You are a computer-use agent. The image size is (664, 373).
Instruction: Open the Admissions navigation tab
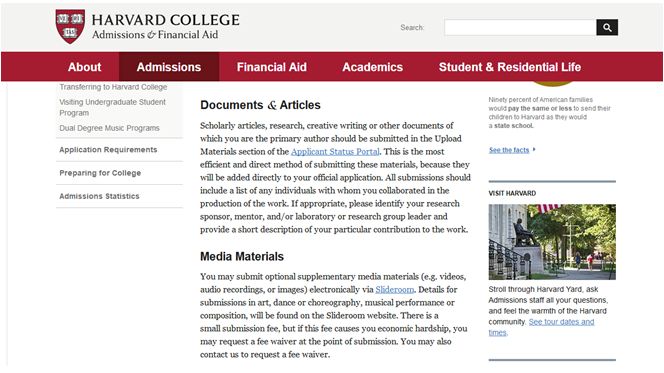(169, 67)
